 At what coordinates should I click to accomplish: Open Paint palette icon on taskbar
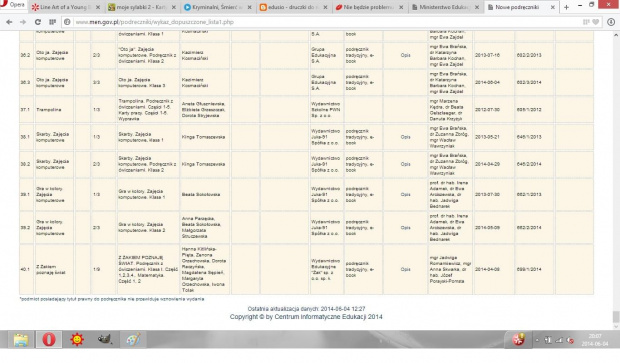pos(133,339)
